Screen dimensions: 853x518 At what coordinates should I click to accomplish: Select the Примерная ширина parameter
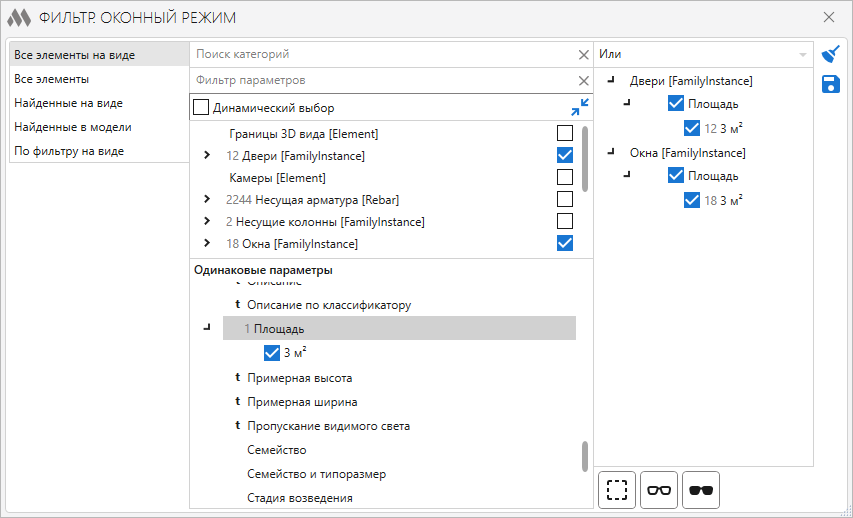[302, 402]
